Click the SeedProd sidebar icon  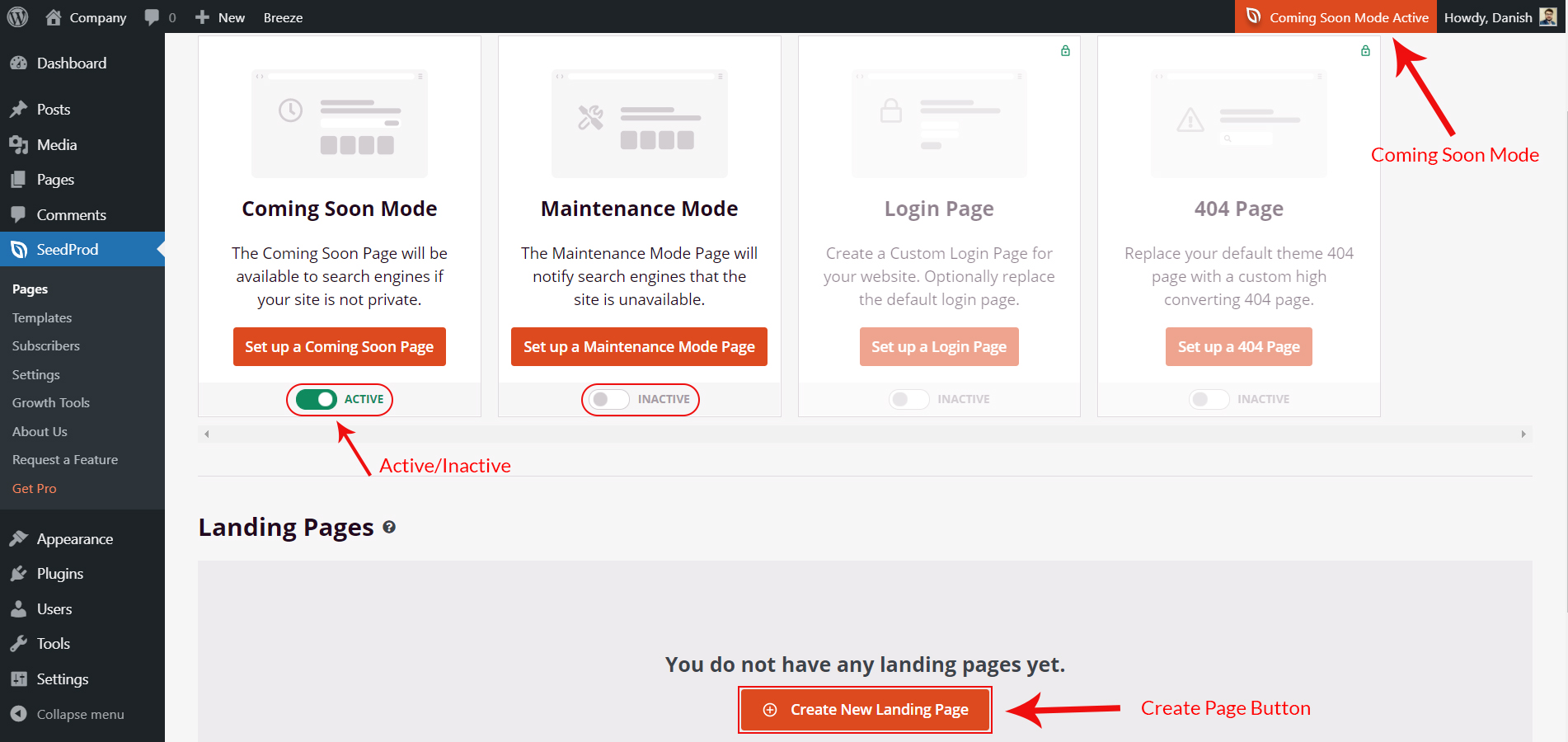point(18,249)
